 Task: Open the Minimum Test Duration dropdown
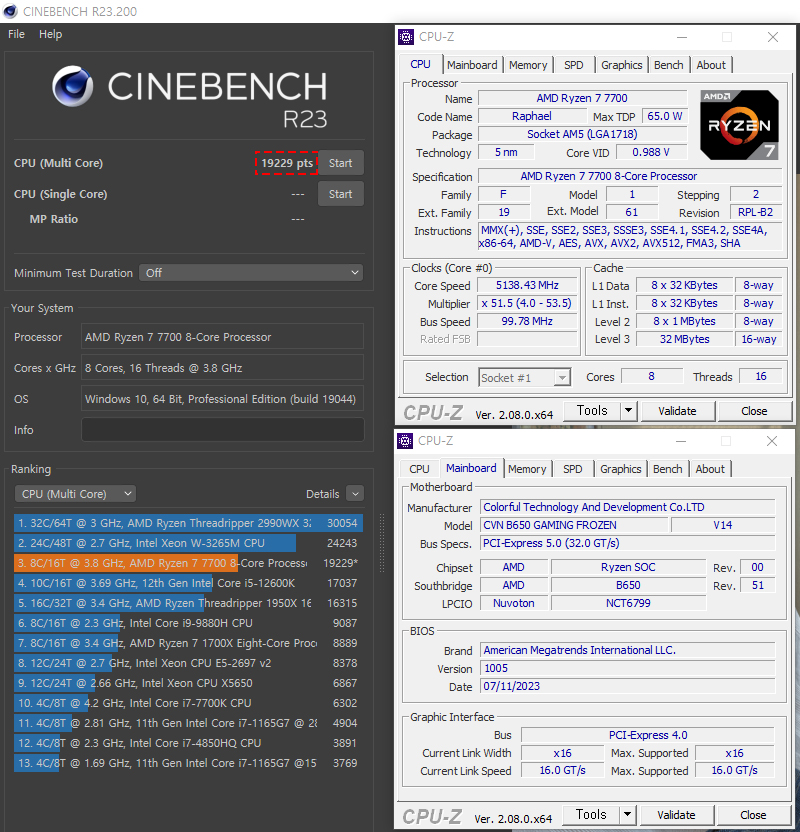pyautogui.click(x=251, y=273)
